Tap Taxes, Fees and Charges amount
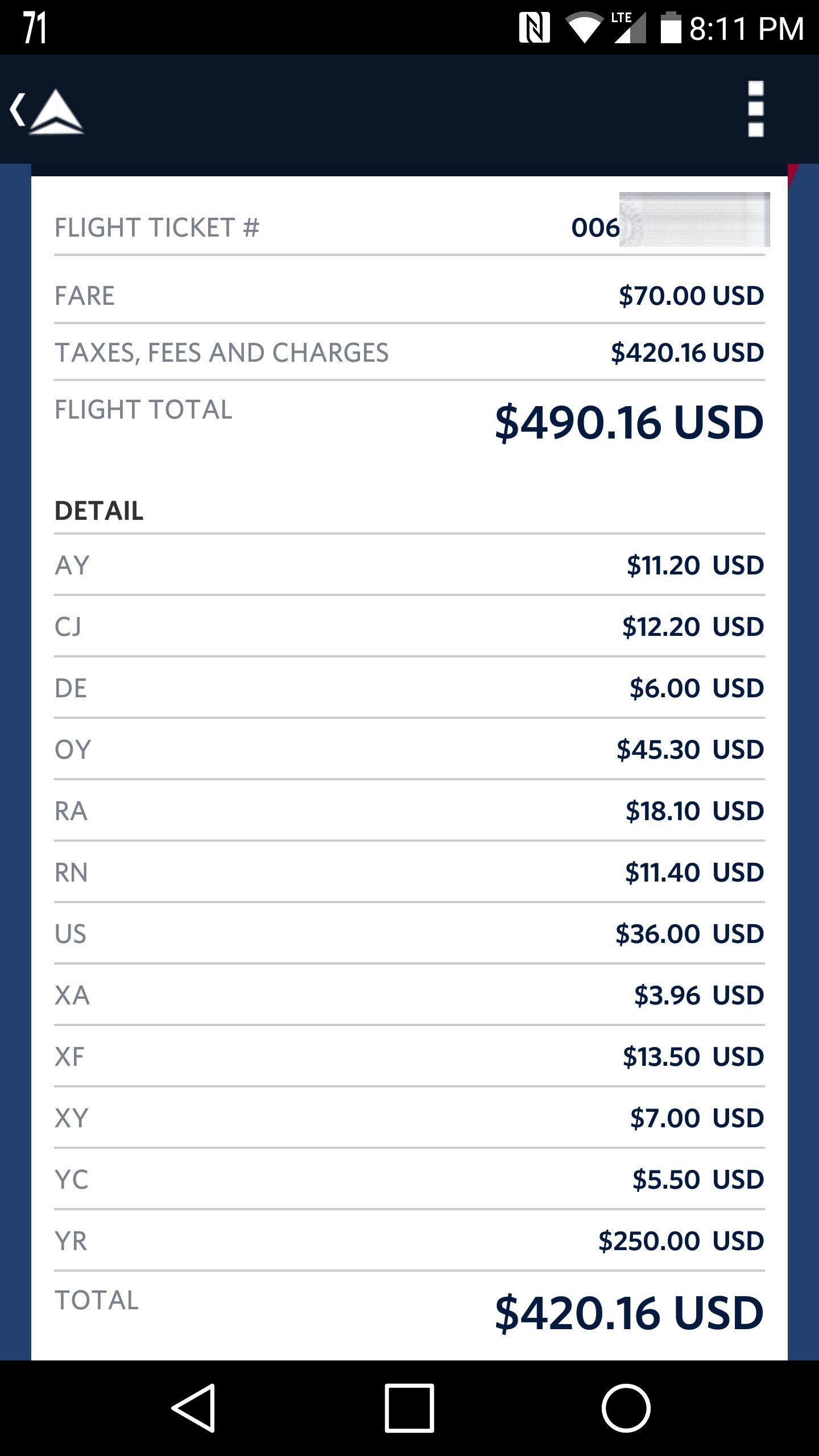 687,353
